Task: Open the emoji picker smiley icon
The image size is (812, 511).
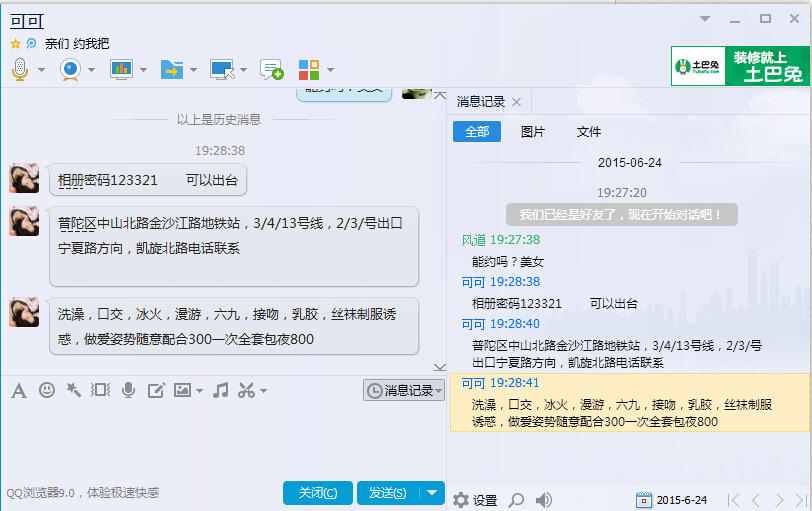Action: (47, 390)
